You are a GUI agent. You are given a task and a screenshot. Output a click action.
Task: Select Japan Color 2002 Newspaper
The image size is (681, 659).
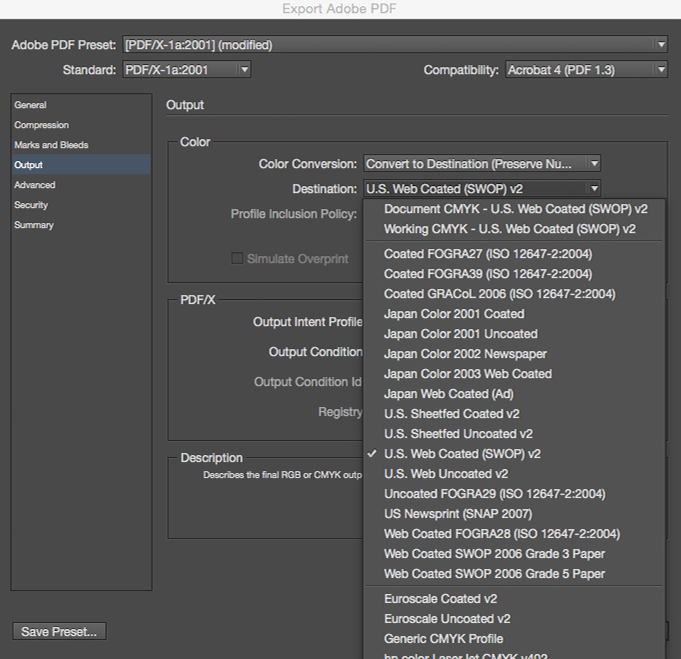514,354
